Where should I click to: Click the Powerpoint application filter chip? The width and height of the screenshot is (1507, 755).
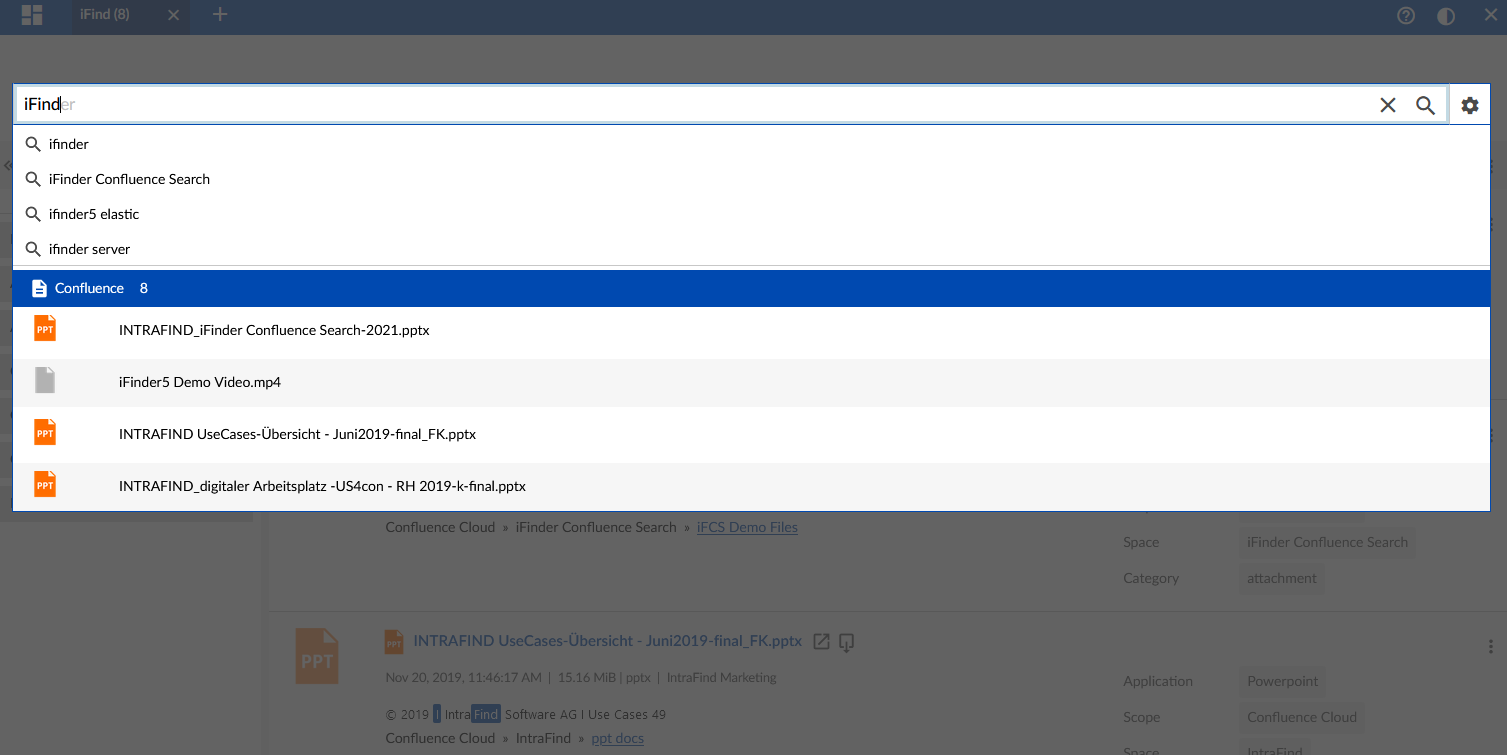[1282, 681]
